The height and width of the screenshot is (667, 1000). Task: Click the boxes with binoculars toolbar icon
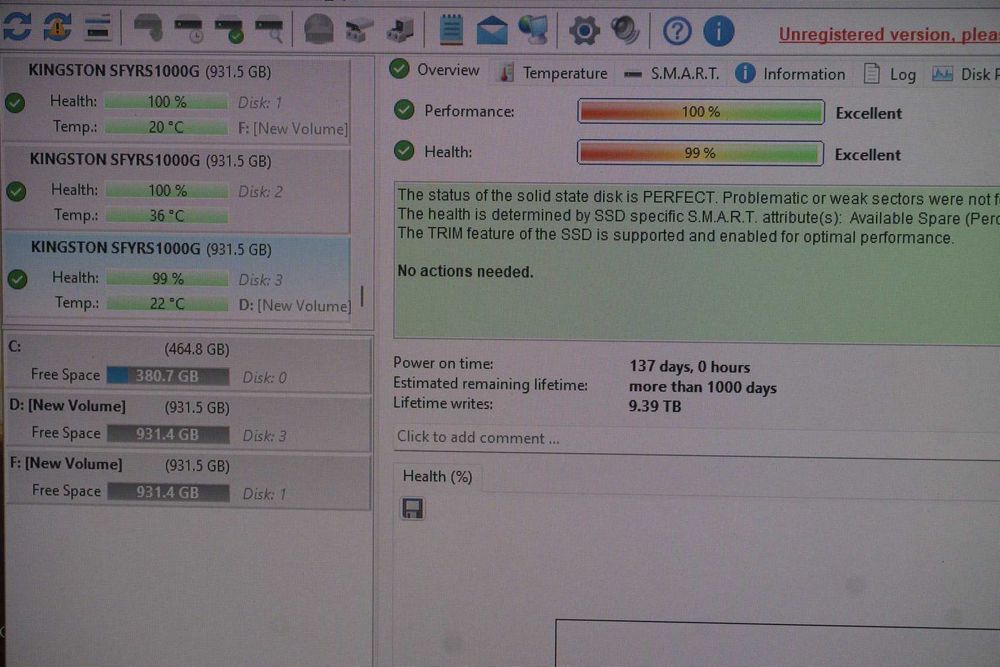coord(401,30)
